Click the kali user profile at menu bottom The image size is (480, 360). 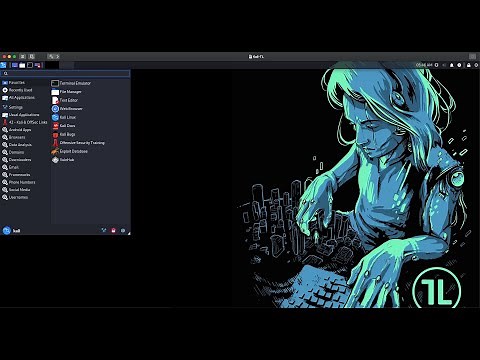click(x=11, y=230)
